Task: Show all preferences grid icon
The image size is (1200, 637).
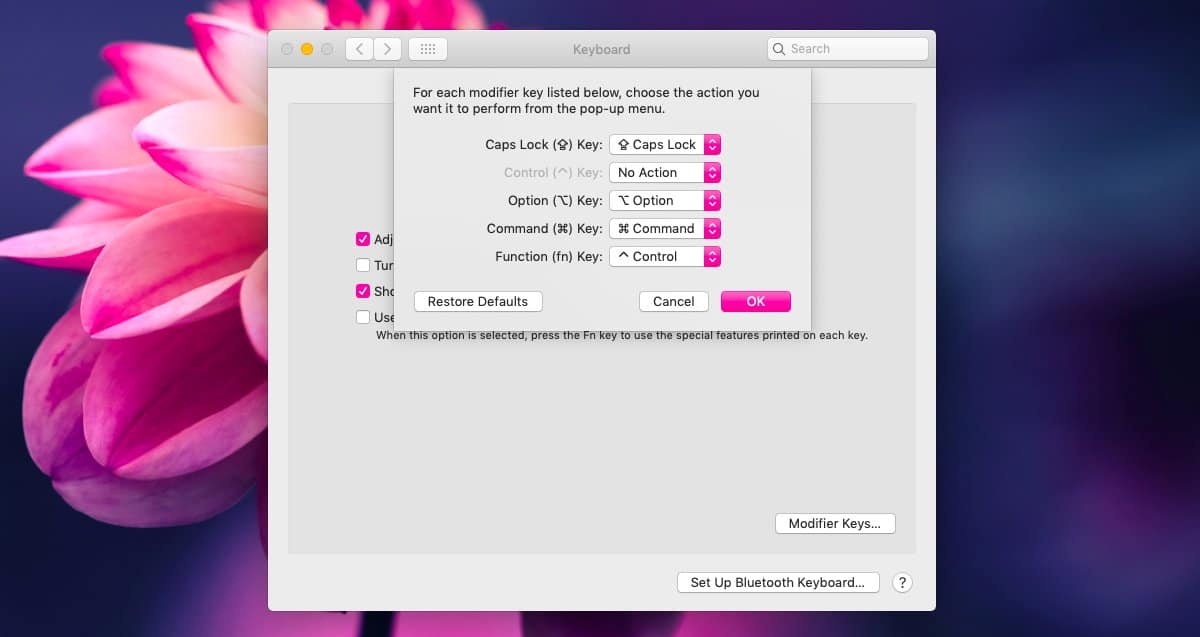Action: (428, 49)
